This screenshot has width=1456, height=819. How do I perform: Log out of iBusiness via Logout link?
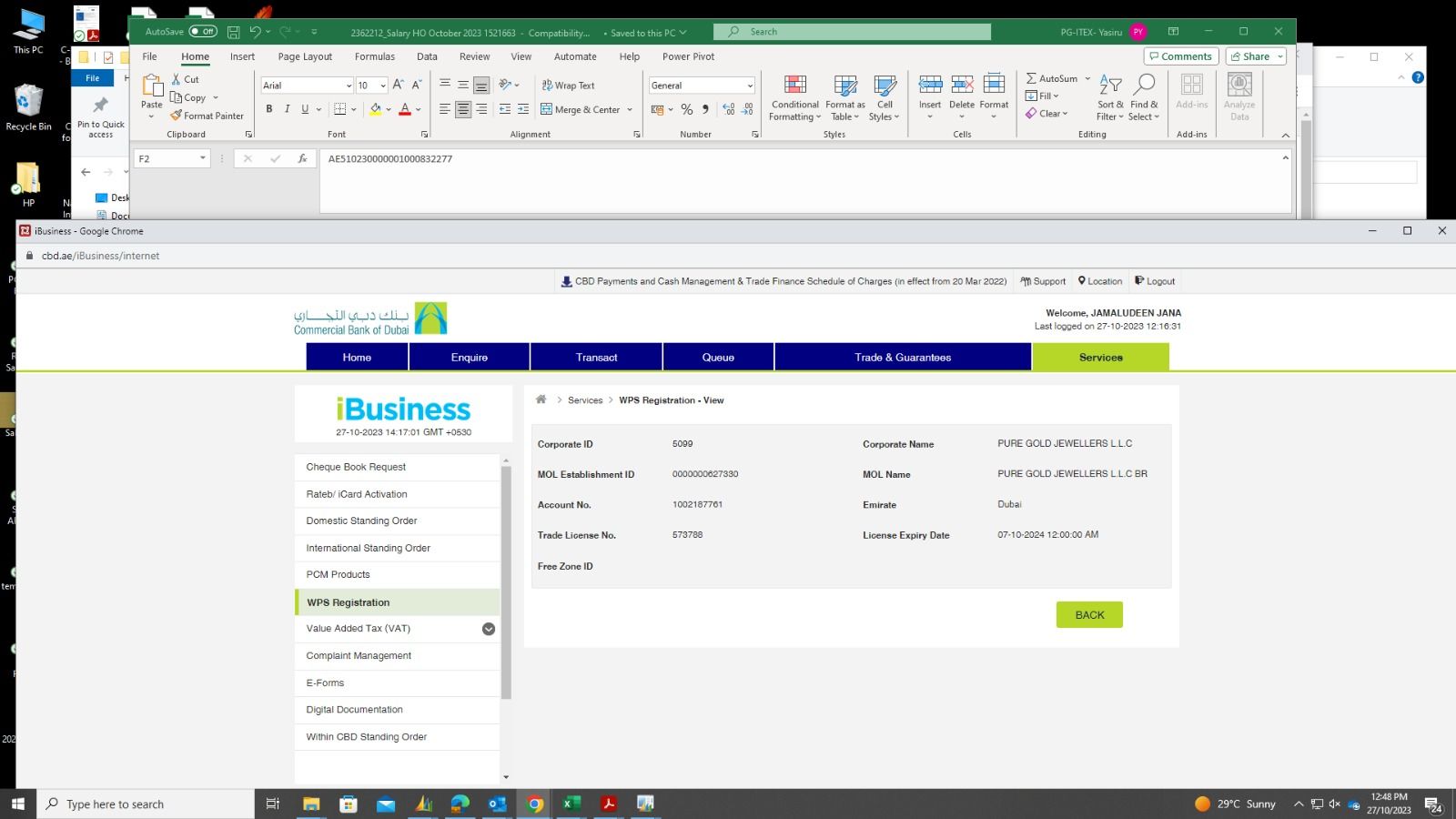(1155, 281)
